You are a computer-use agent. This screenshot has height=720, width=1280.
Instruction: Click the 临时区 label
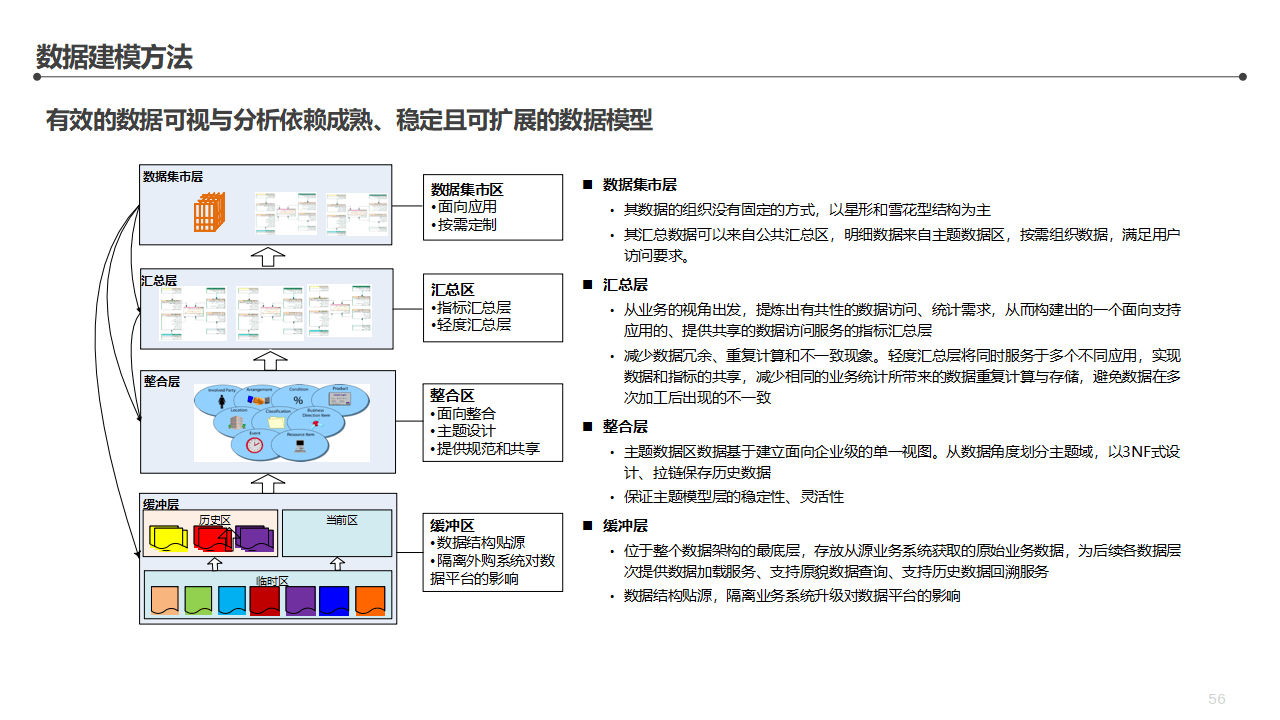pyautogui.click(x=271, y=580)
